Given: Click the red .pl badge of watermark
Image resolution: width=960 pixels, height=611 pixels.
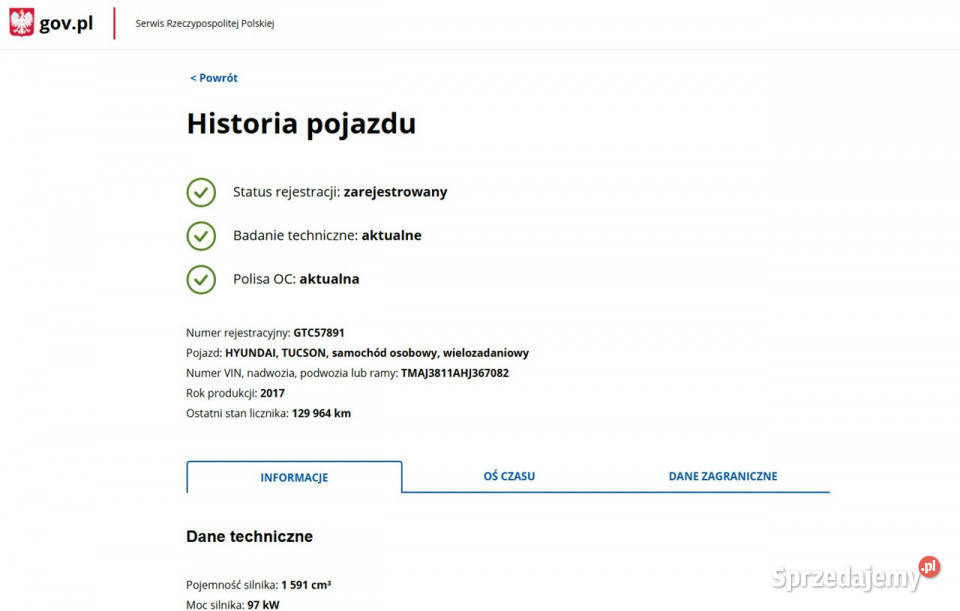Looking at the screenshot, I should coord(929,567).
